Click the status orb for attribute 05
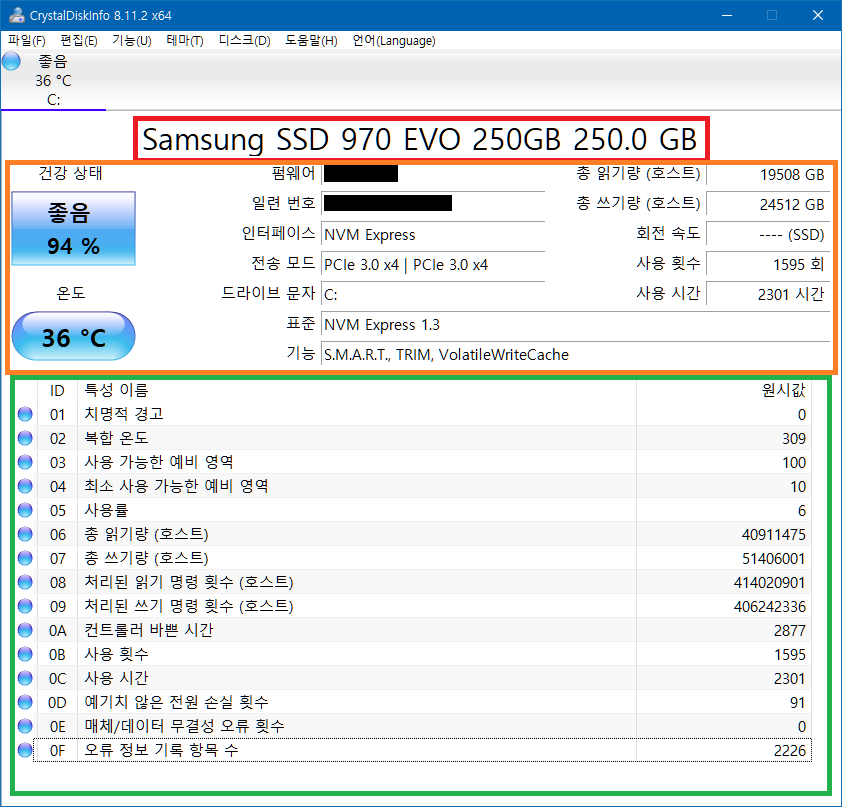 (25, 510)
